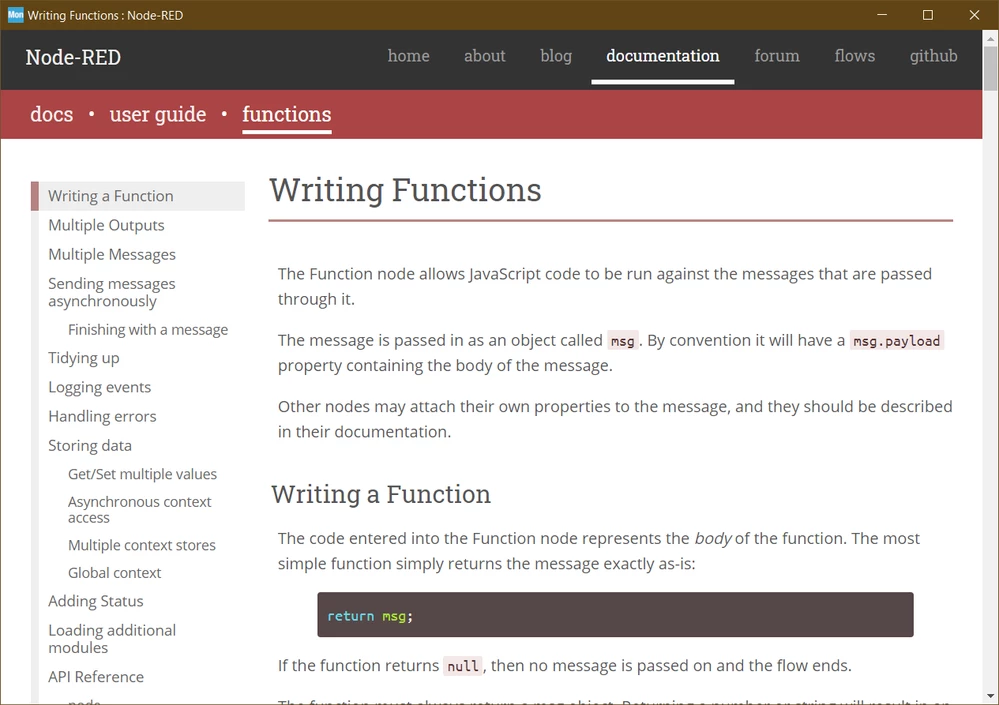Open the home navigation tab

[408, 56]
